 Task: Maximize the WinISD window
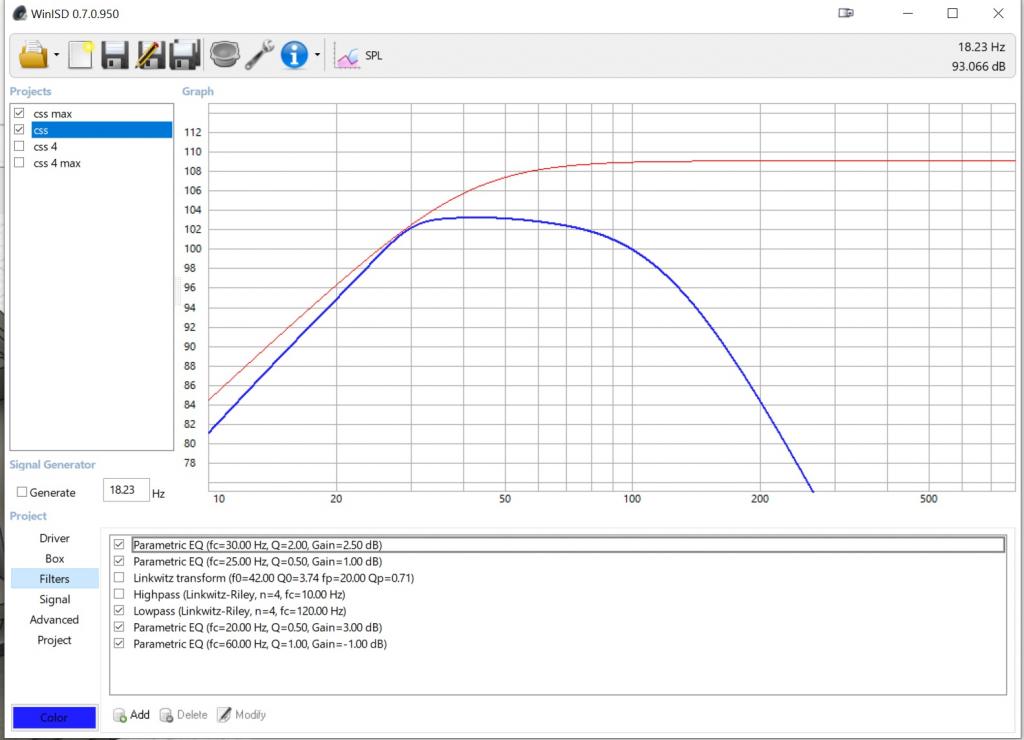tap(953, 13)
